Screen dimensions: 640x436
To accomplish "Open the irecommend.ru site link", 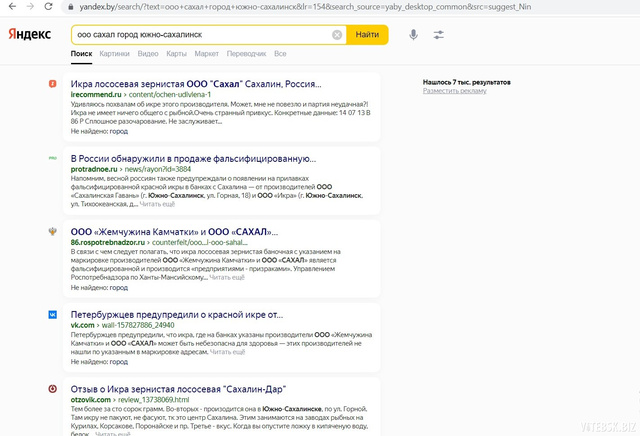I will coord(96,95).
